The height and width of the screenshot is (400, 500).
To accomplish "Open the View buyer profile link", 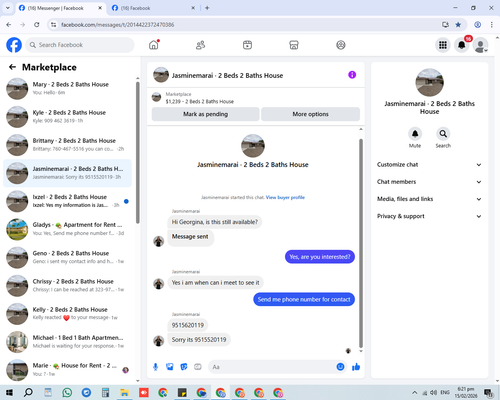I will point(285,197).
